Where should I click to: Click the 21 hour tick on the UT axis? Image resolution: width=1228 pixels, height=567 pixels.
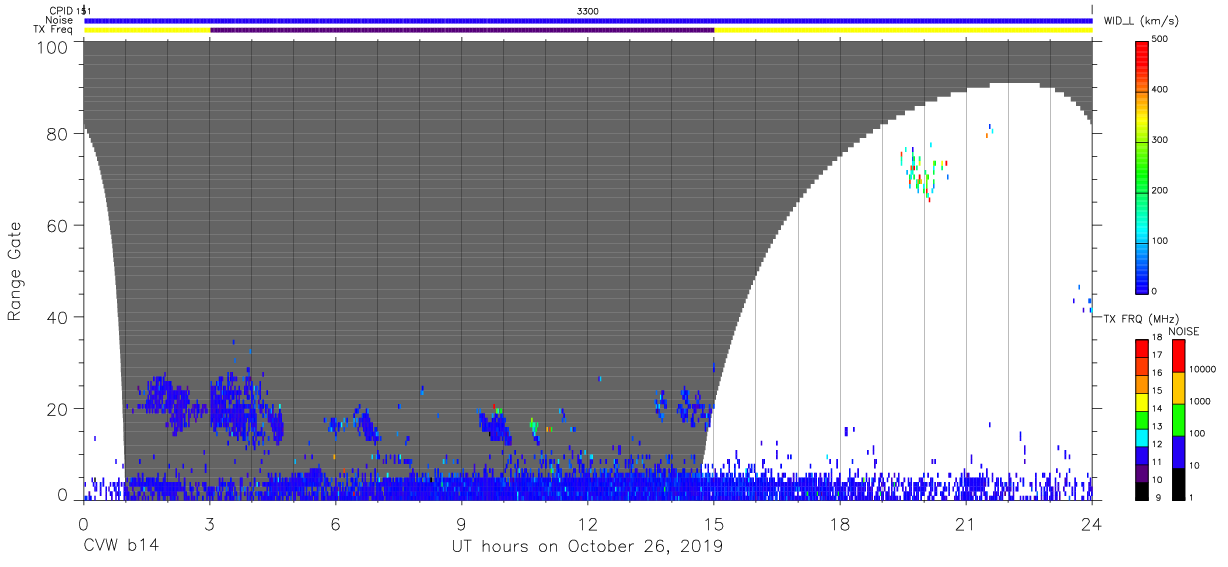[x=965, y=523]
